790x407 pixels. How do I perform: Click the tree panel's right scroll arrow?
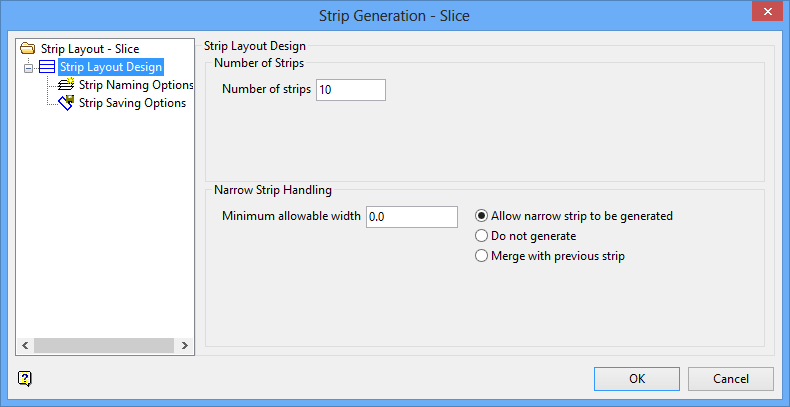click(185, 345)
